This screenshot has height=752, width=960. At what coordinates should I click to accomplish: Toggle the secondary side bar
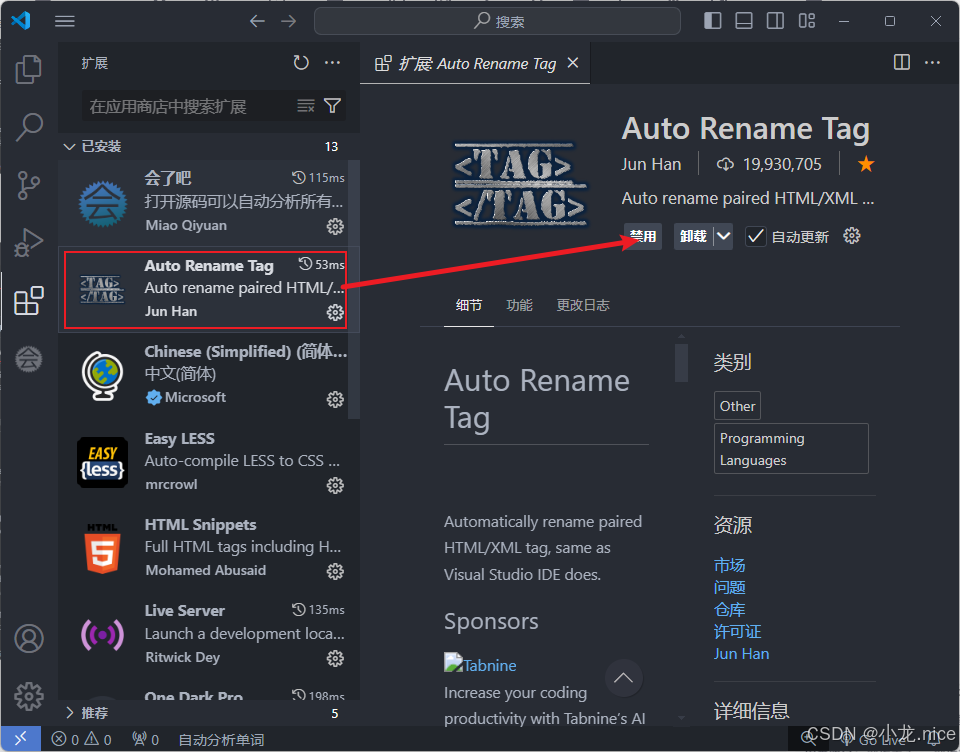775,21
